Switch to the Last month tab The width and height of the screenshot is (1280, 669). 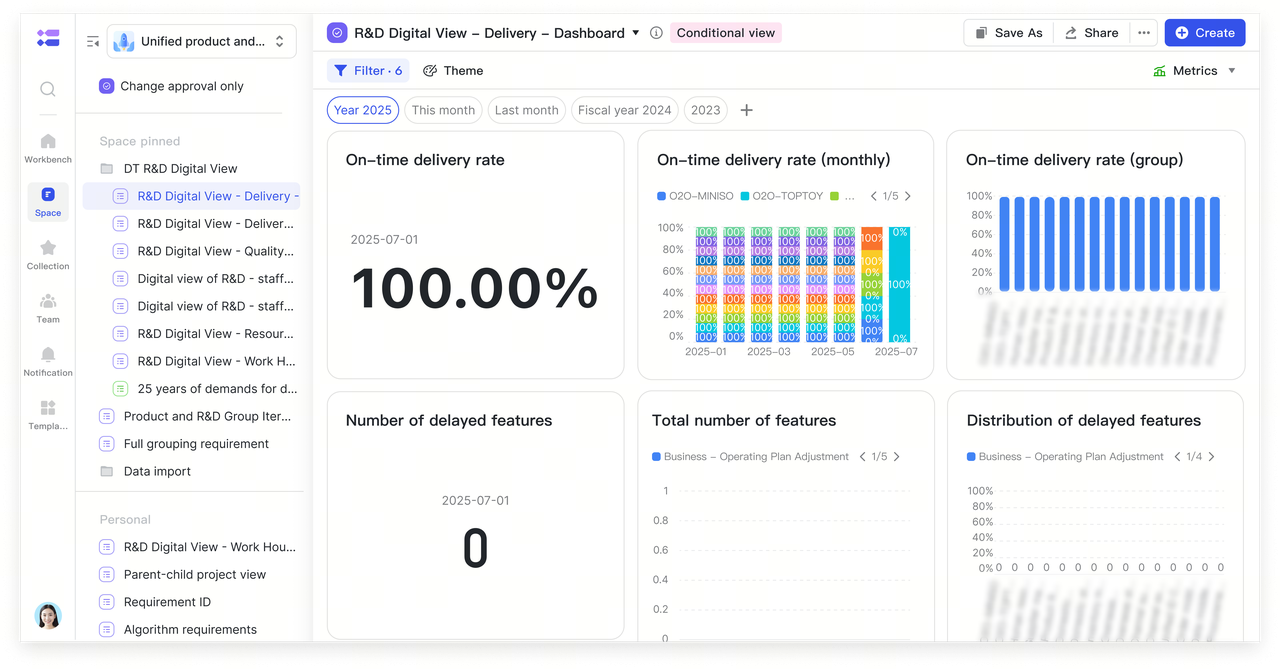[526, 110]
